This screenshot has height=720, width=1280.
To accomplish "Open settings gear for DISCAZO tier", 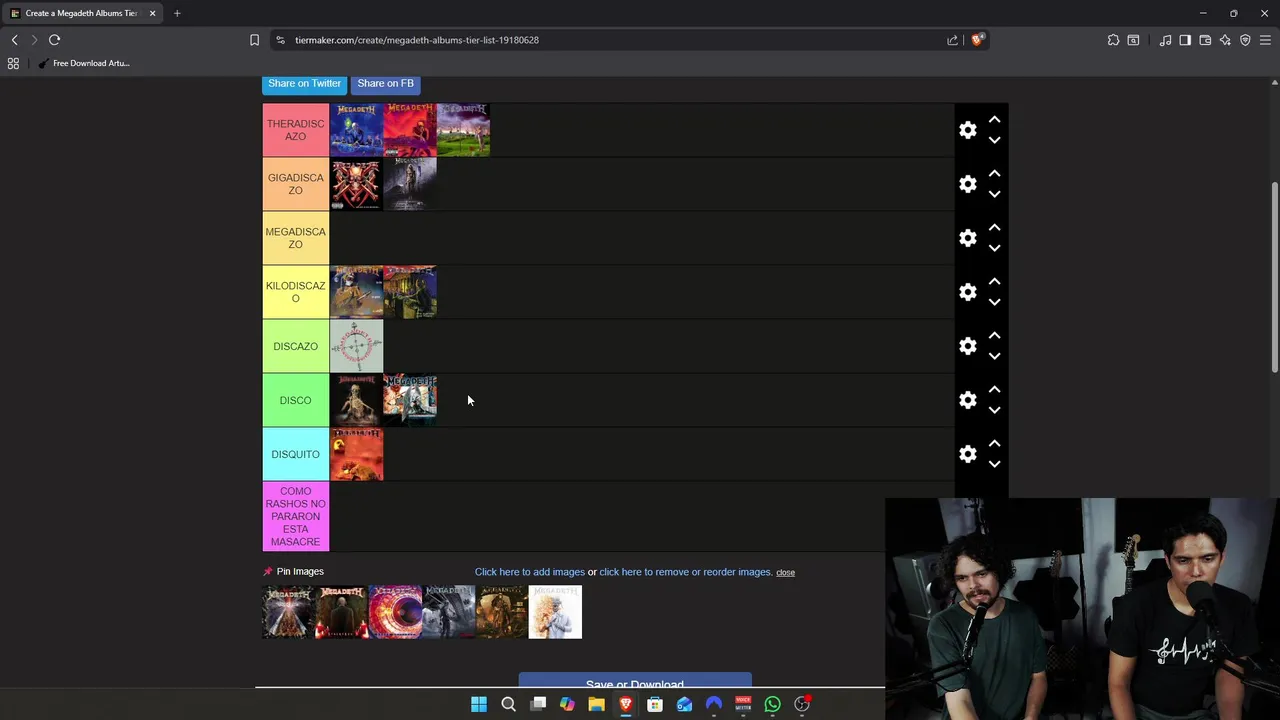I will point(968,346).
